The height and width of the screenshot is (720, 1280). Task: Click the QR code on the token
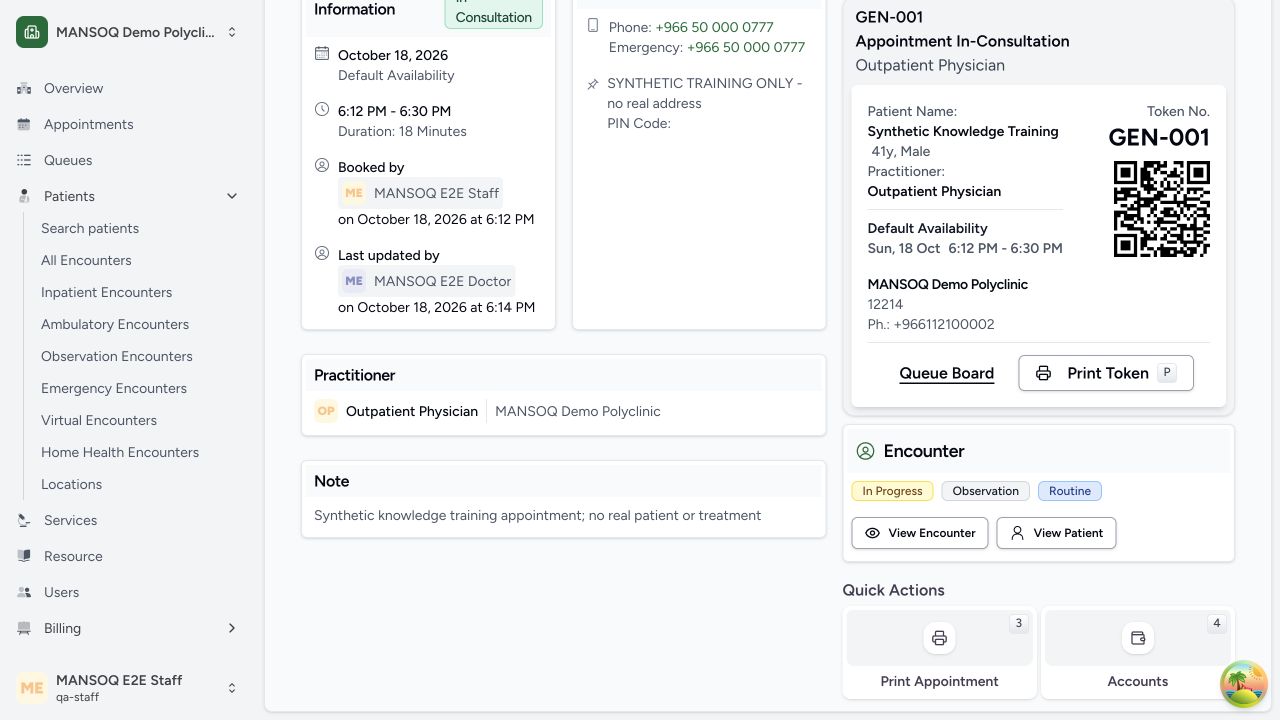pos(1161,209)
